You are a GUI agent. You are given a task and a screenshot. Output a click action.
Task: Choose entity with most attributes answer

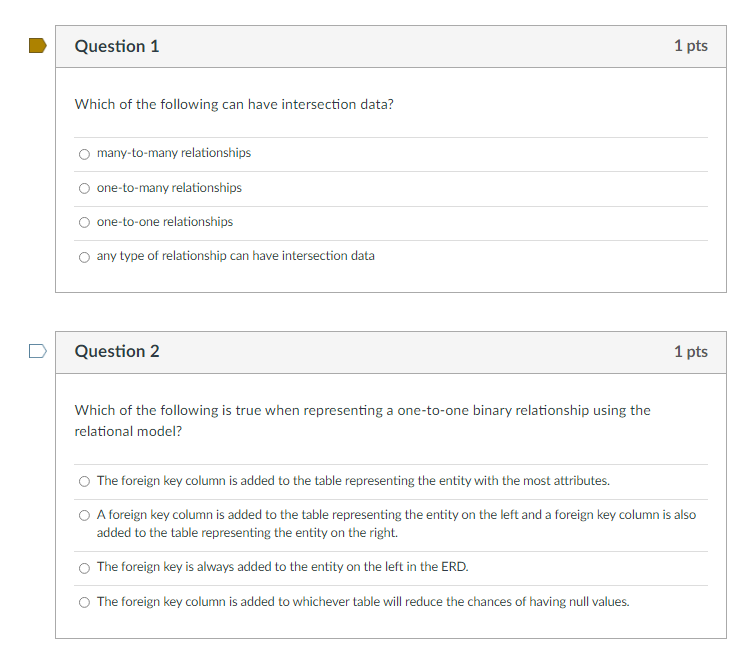coord(85,481)
